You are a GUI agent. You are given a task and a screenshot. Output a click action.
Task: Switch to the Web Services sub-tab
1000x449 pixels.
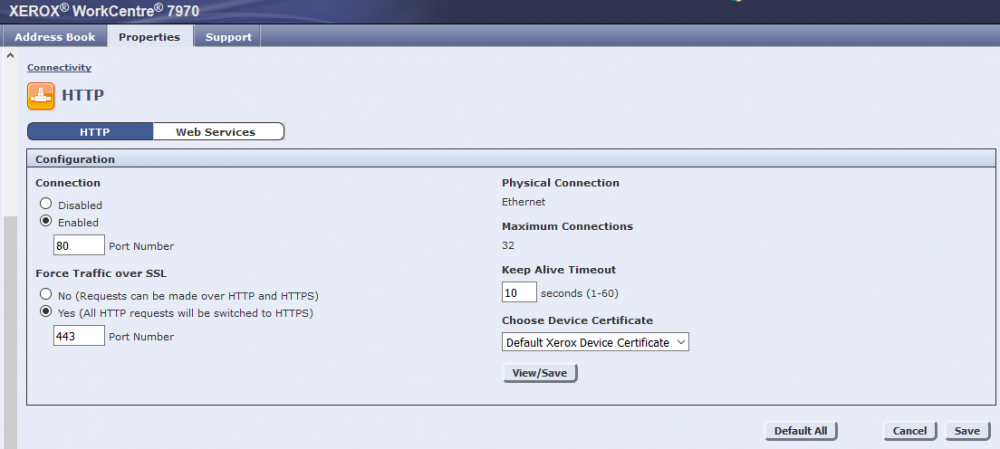(216, 132)
